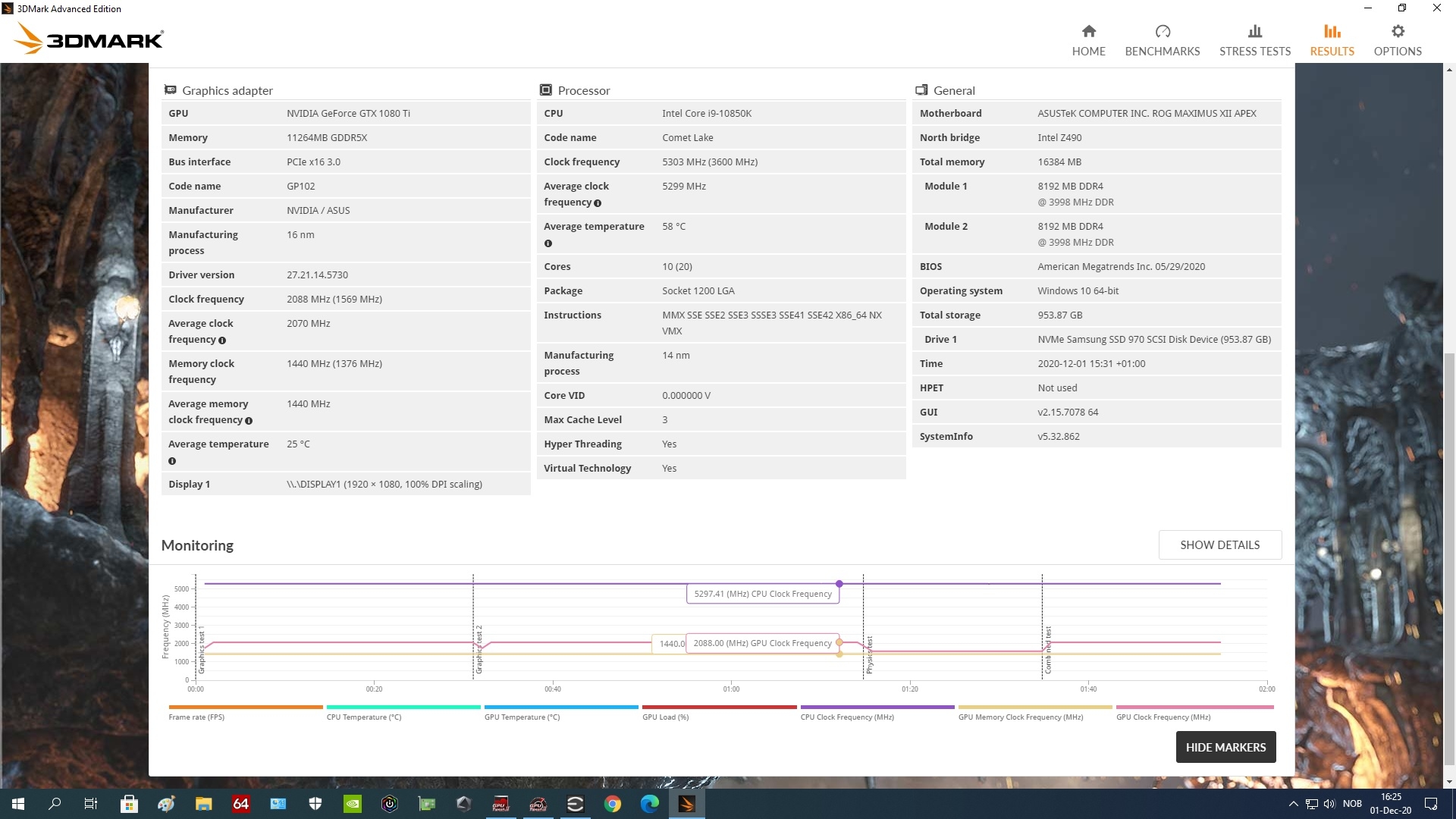This screenshot has height=819, width=1456.
Task: Open Microsoft Store from taskbar
Action: pyautogui.click(x=129, y=804)
